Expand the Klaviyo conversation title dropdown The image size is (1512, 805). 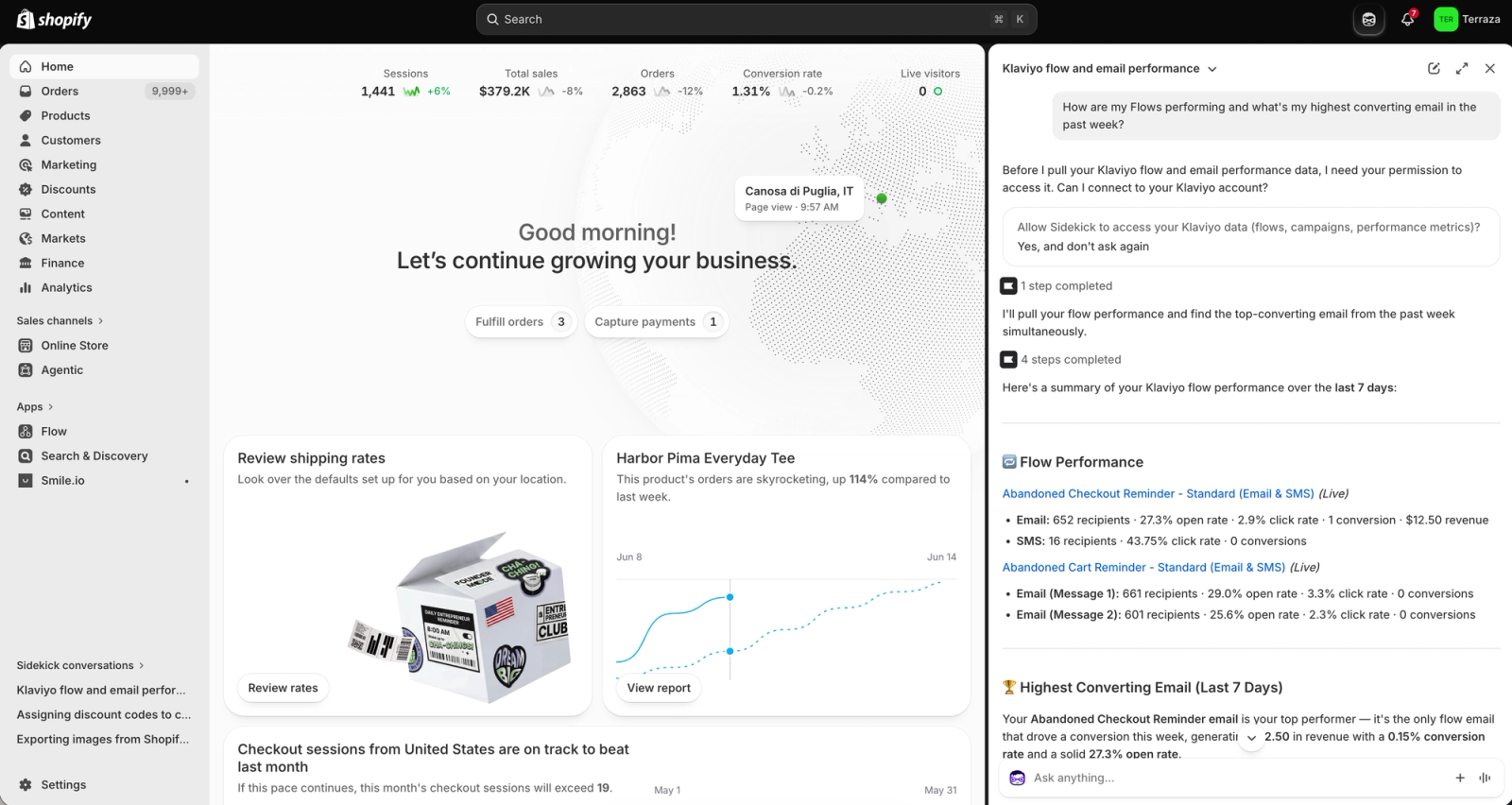1212,69
